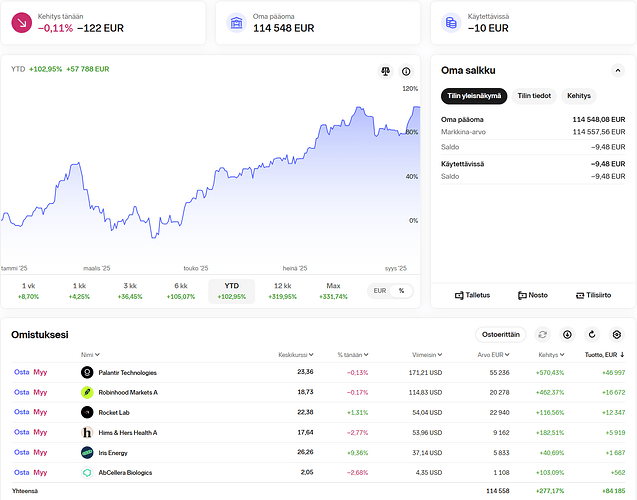Open holdings table settings gear icon
The image size is (637, 500).
coord(617,335)
